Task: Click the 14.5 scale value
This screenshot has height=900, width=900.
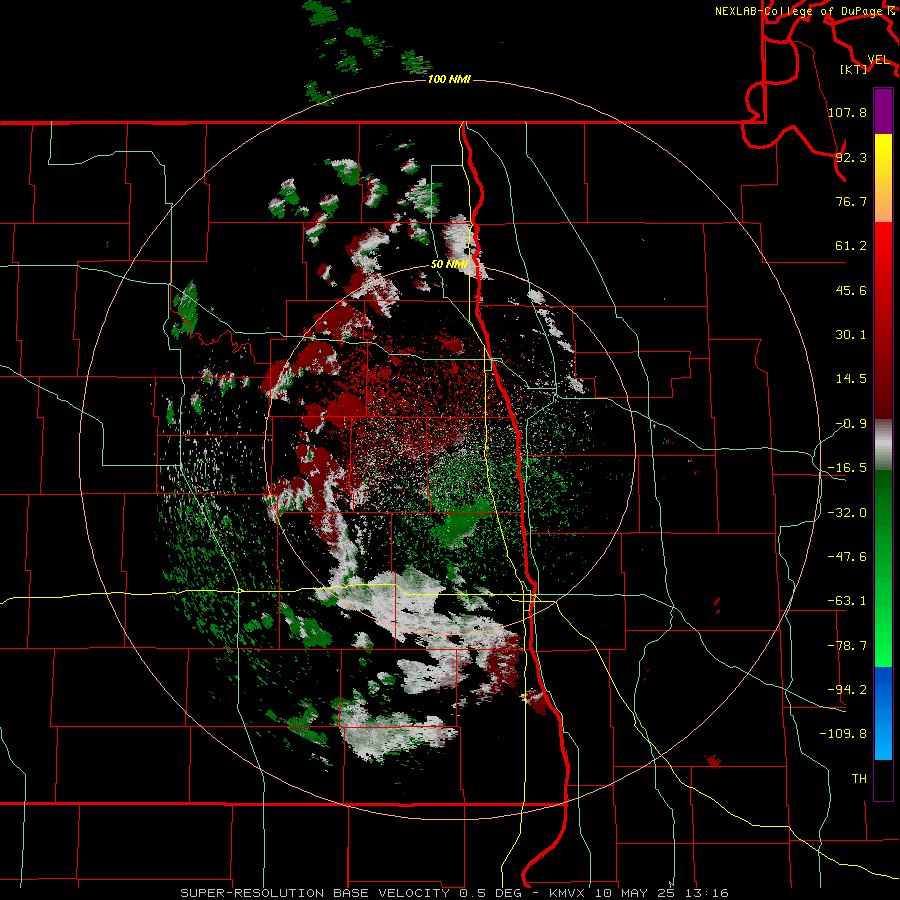Action: click(x=851, y=379)
